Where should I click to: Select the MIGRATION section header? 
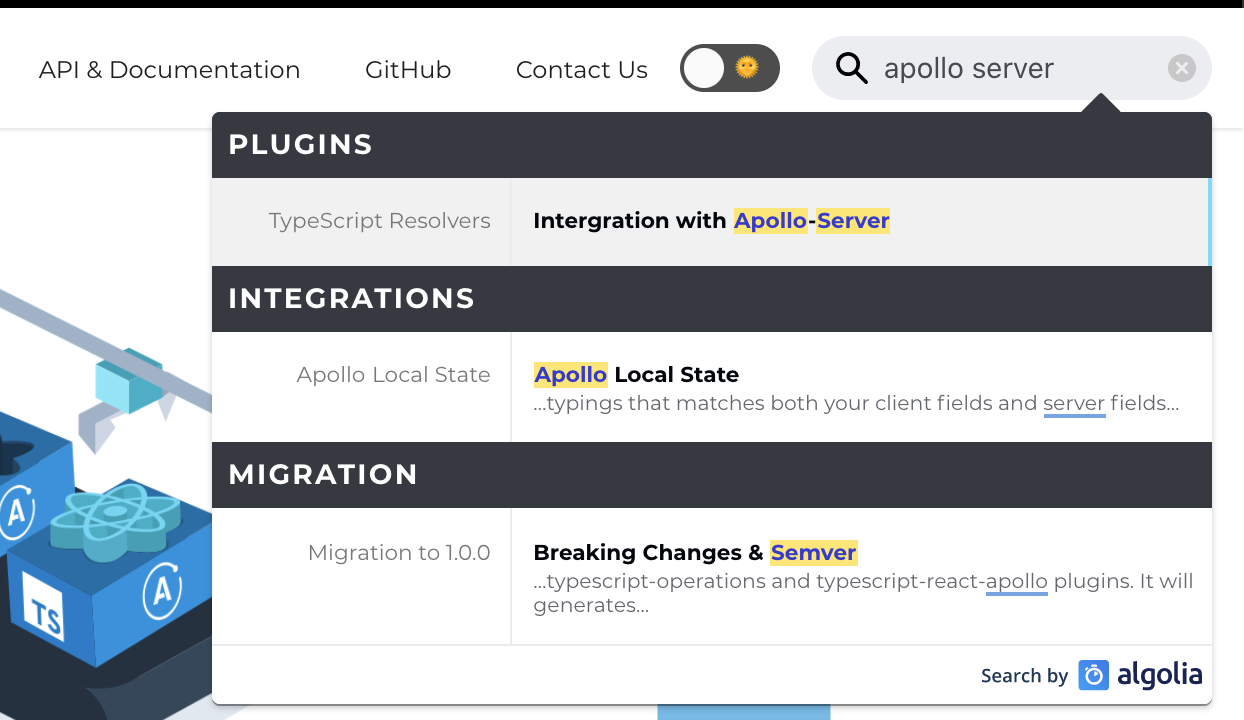pos(323,475)
